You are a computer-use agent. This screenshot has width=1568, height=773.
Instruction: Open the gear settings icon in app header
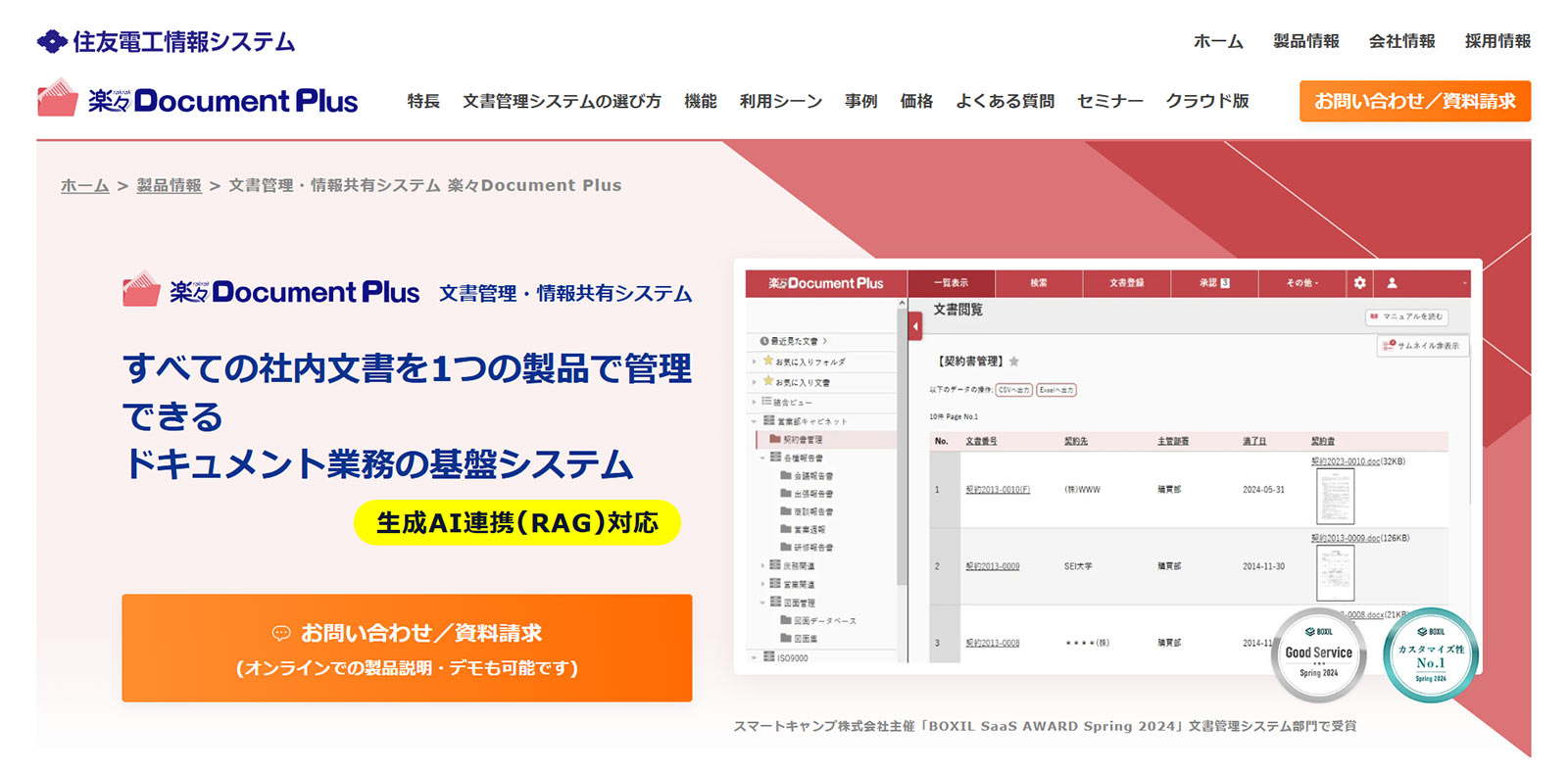point(1359,283)
